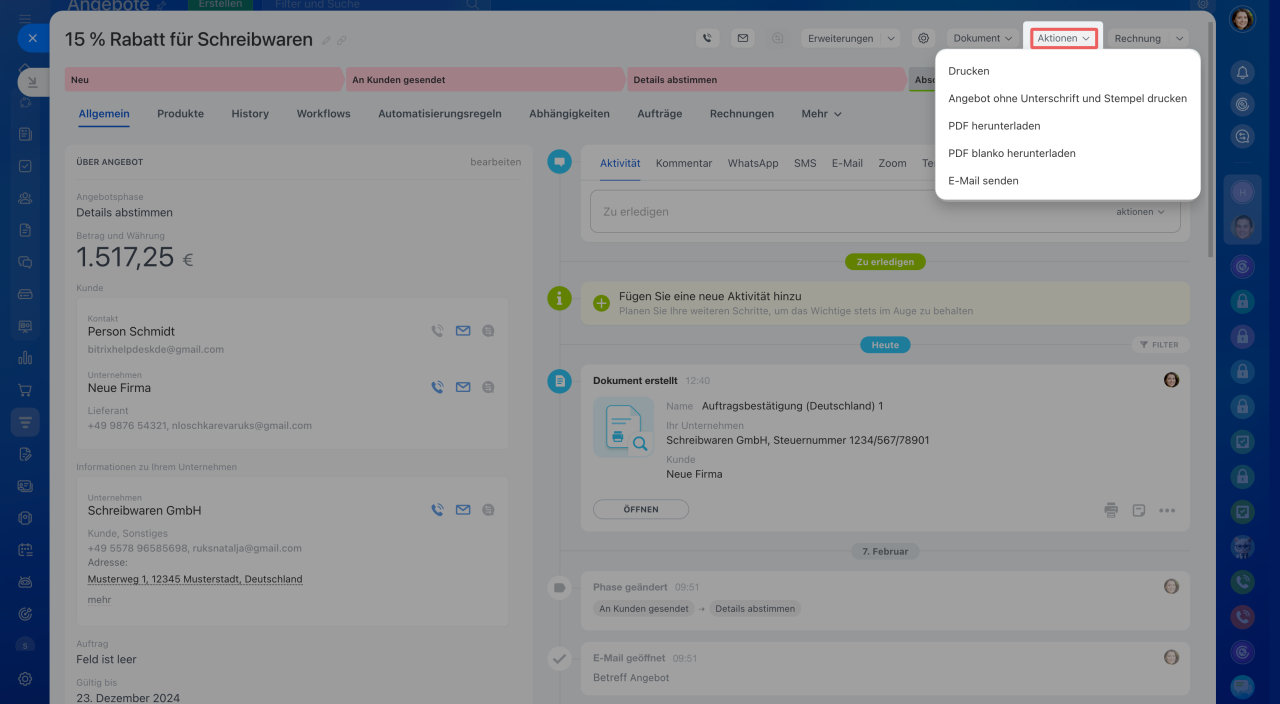Copy the offer link icon beside title
The image size is (1280, 704).
tap(342, 41)
